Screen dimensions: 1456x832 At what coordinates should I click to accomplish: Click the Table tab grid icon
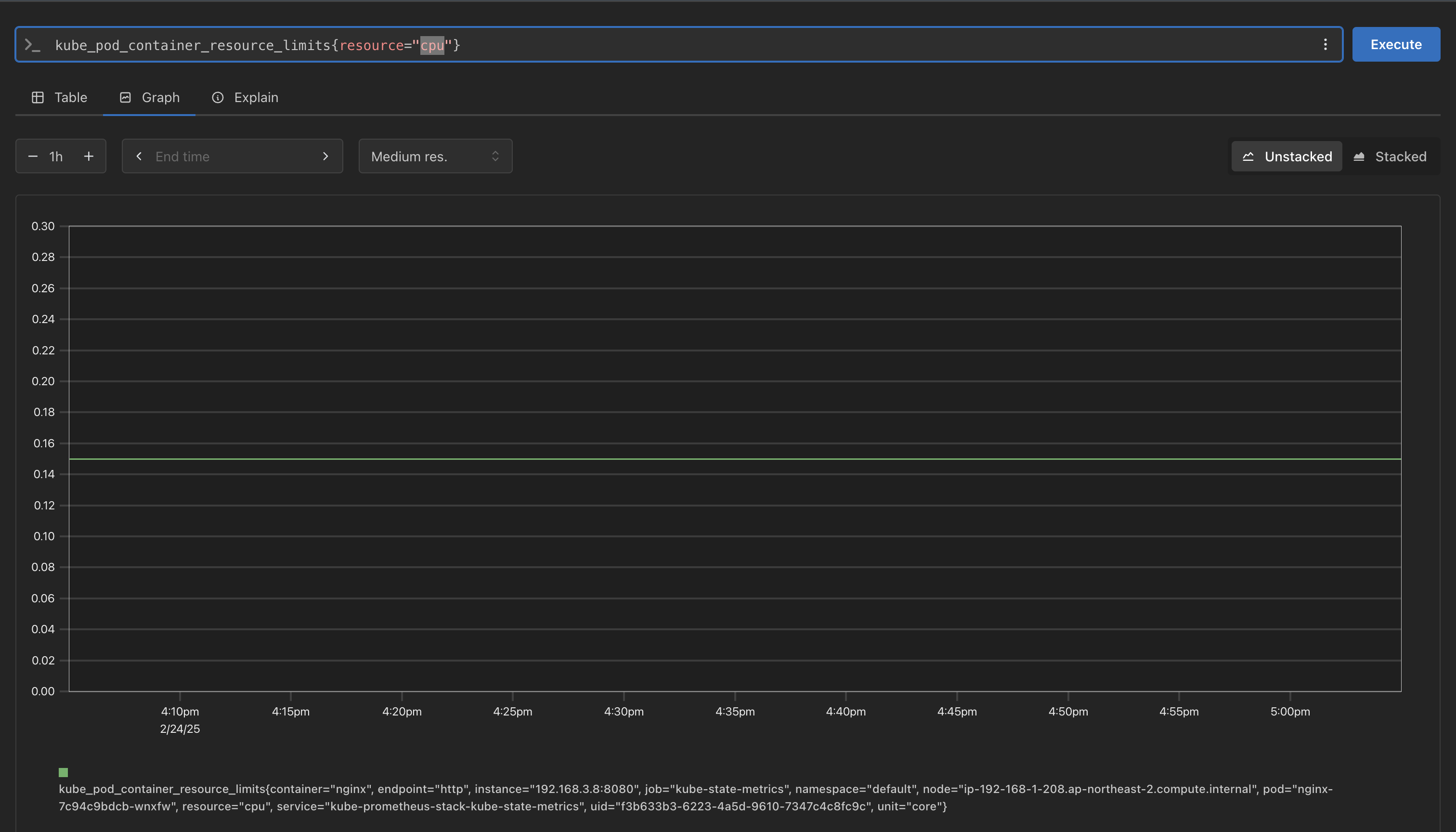tap(38, 98)
